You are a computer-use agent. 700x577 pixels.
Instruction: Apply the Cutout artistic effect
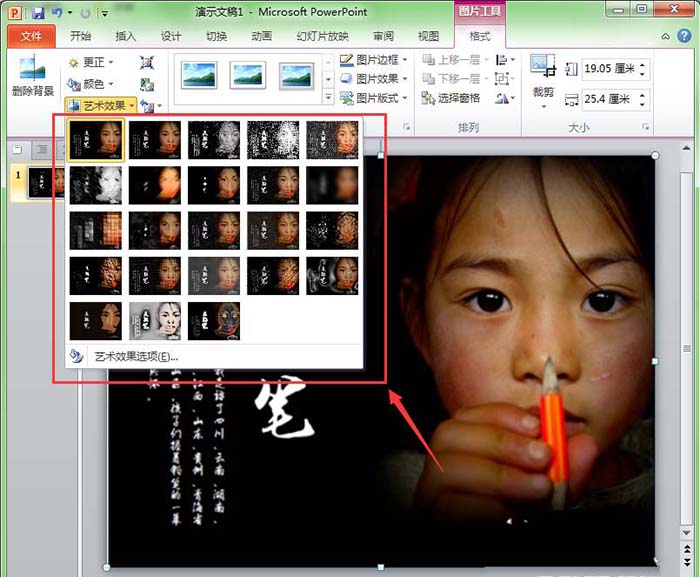tap(96, 321)
